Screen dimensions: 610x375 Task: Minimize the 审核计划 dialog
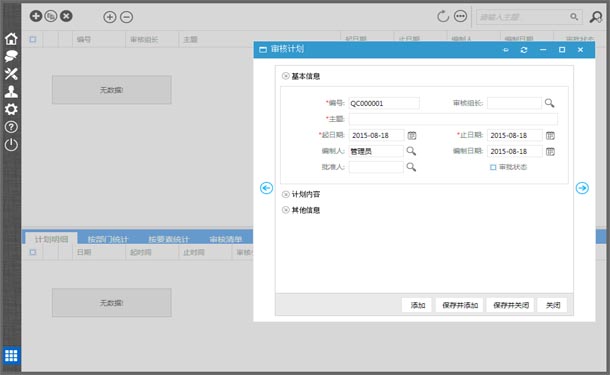click(543, 50)
